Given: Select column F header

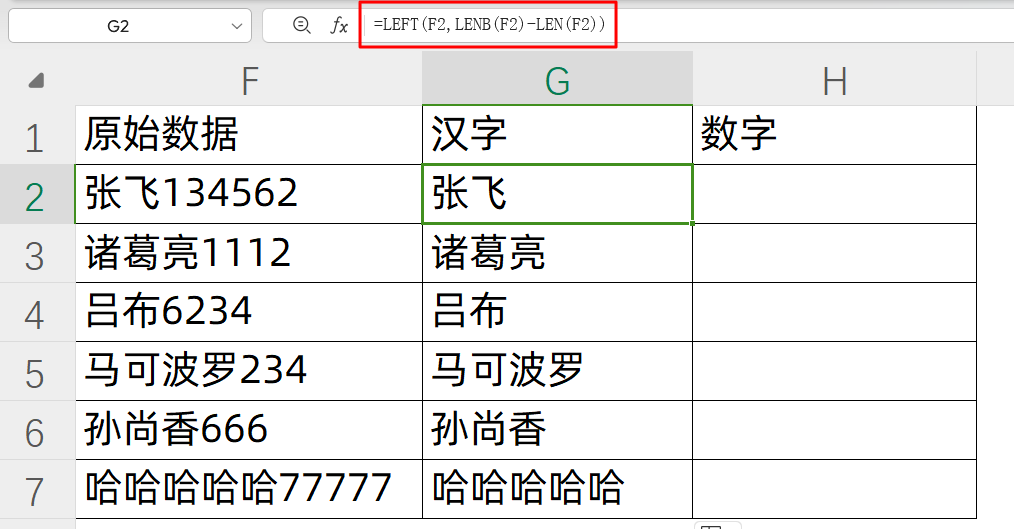Looking at the screenshot, I should point(249,81).
